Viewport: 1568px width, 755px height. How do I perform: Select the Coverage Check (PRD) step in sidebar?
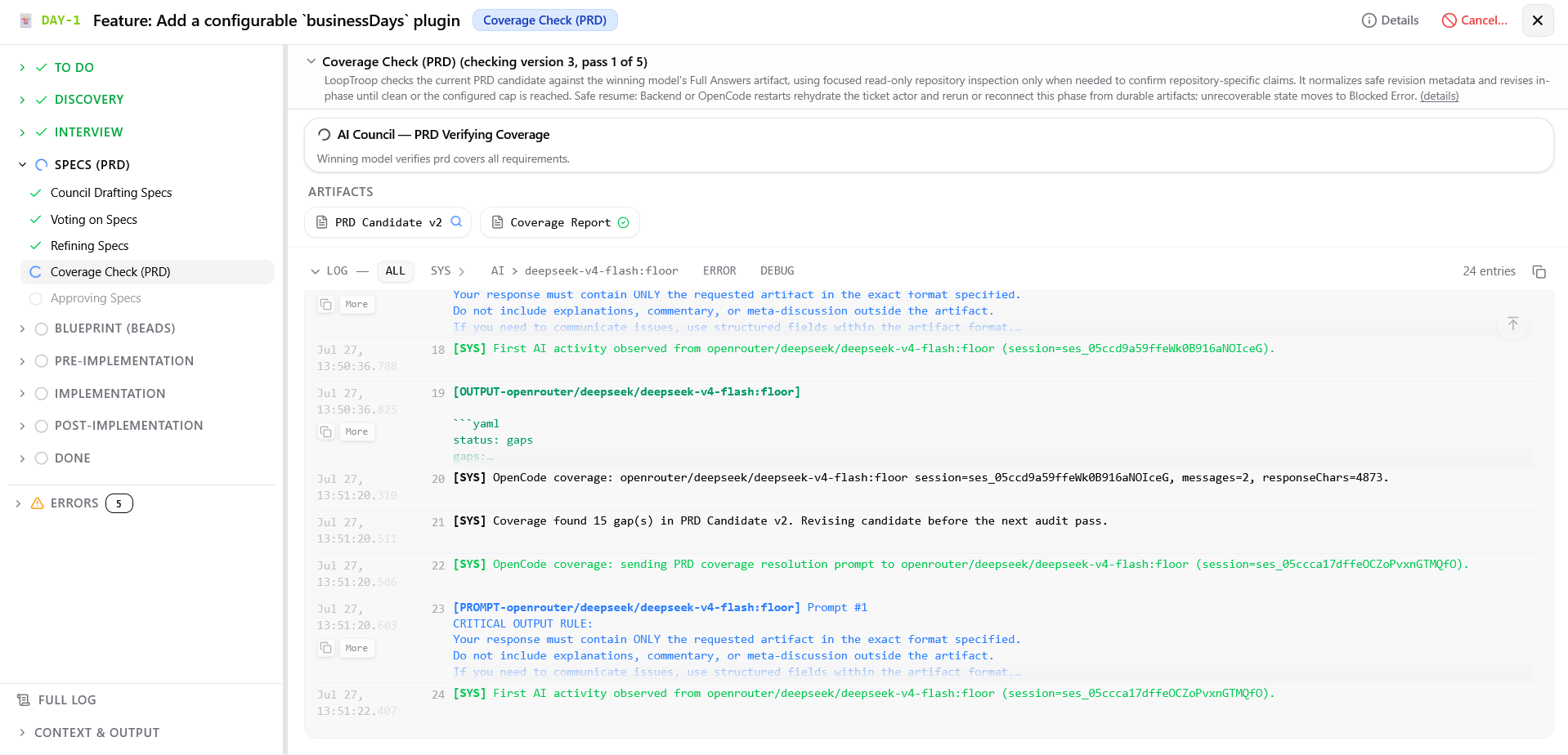pyautogui.click(x=147, y=272)
